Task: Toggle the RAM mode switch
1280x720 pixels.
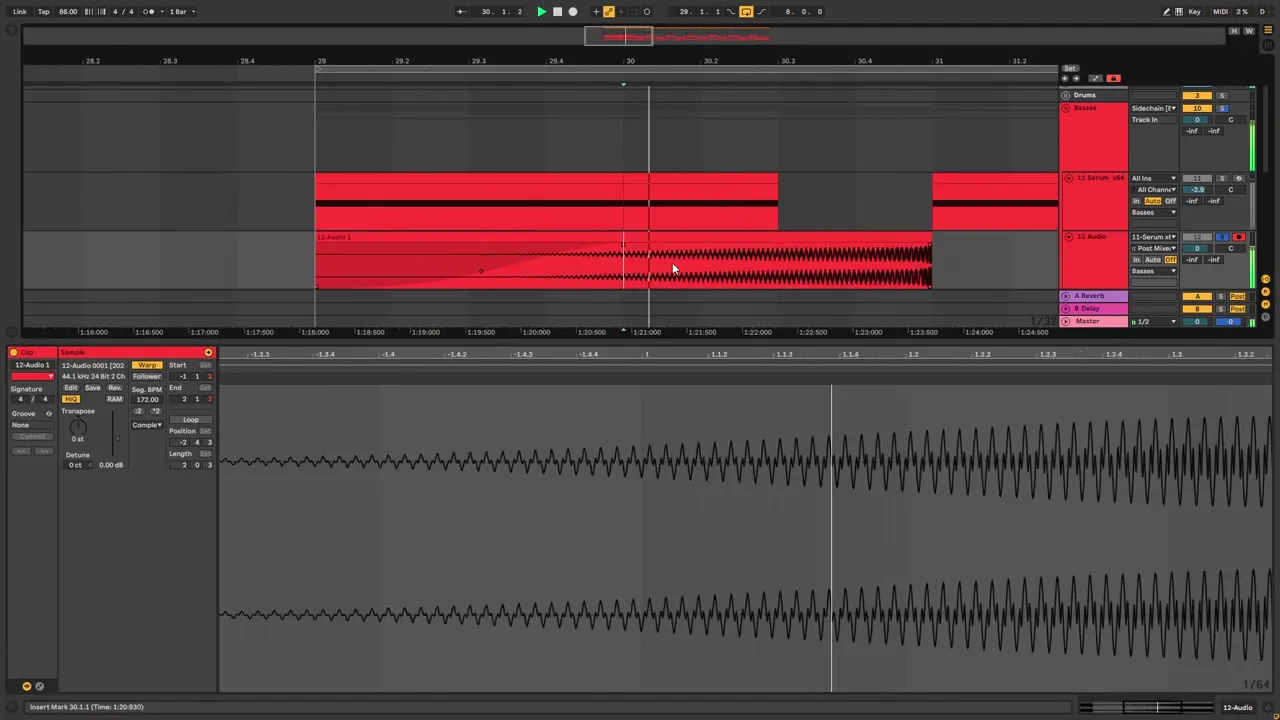Action: tap(115, 399)
